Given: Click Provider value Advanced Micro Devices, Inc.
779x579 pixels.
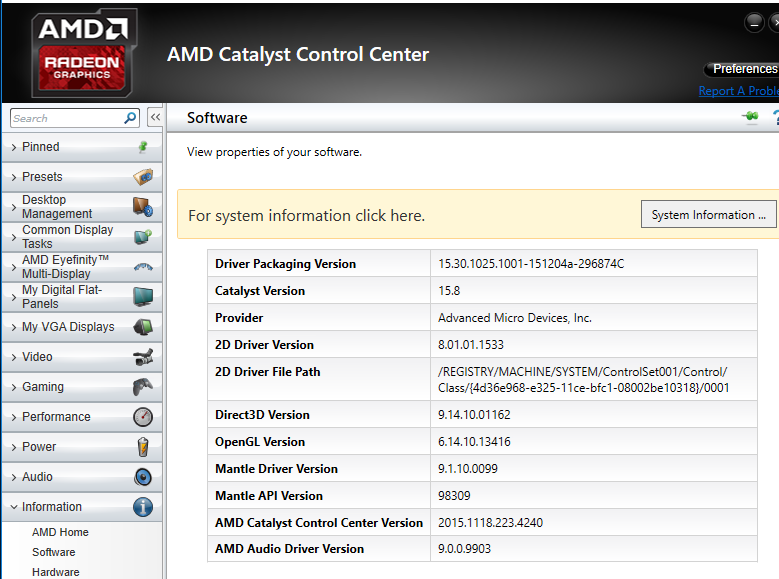Looking at the screenshot, I should 515,318.
